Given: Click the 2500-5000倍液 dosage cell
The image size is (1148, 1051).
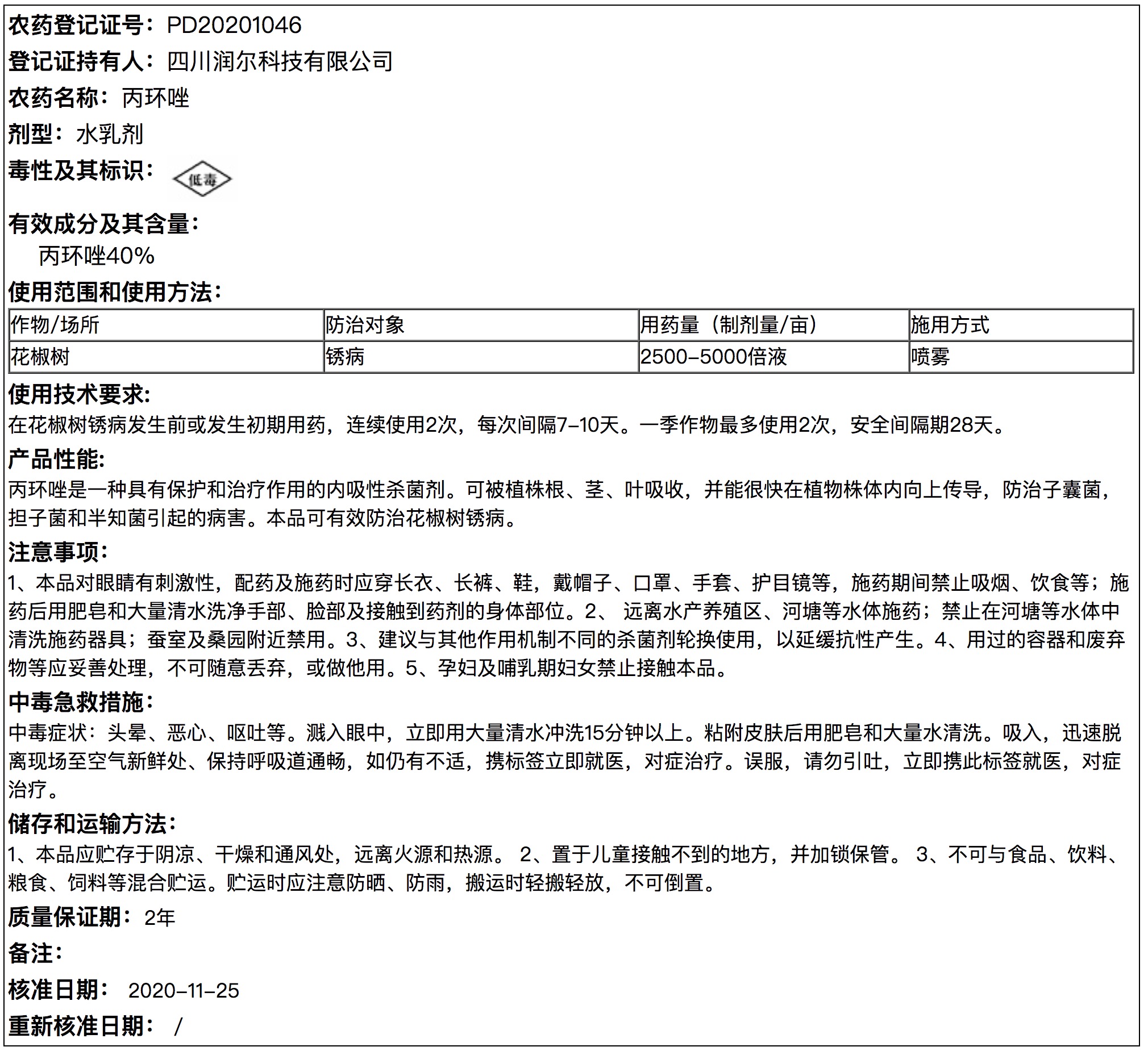Looking at the screenshot, I should coord(713,357).
